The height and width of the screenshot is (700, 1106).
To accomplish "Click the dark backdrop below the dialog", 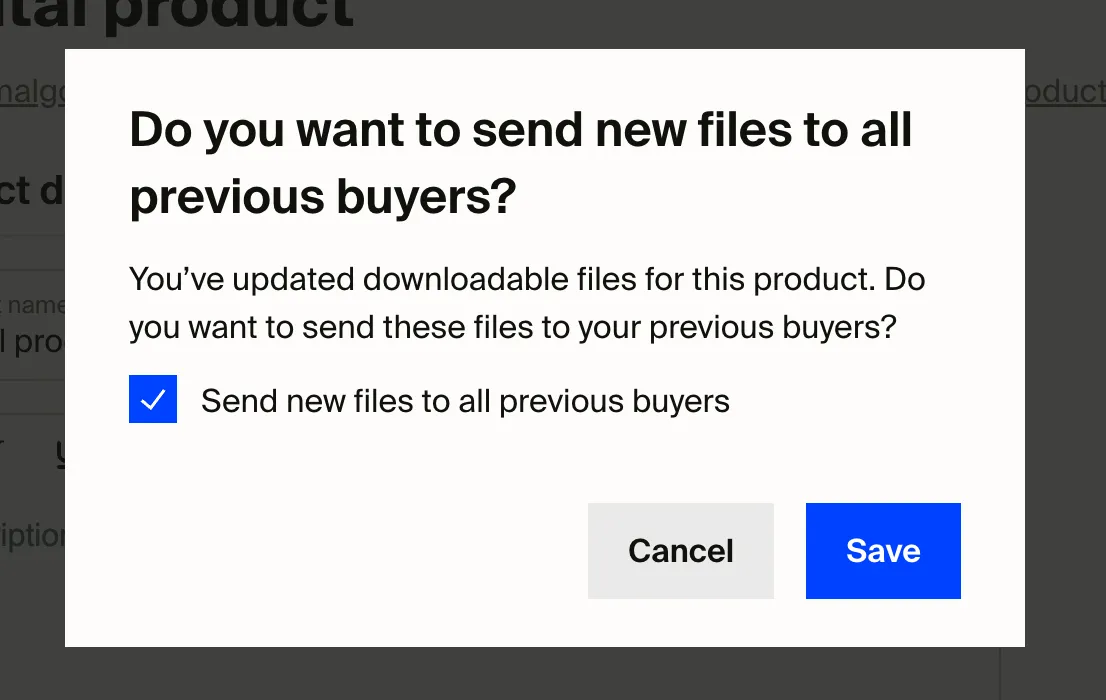I will 552,675.
